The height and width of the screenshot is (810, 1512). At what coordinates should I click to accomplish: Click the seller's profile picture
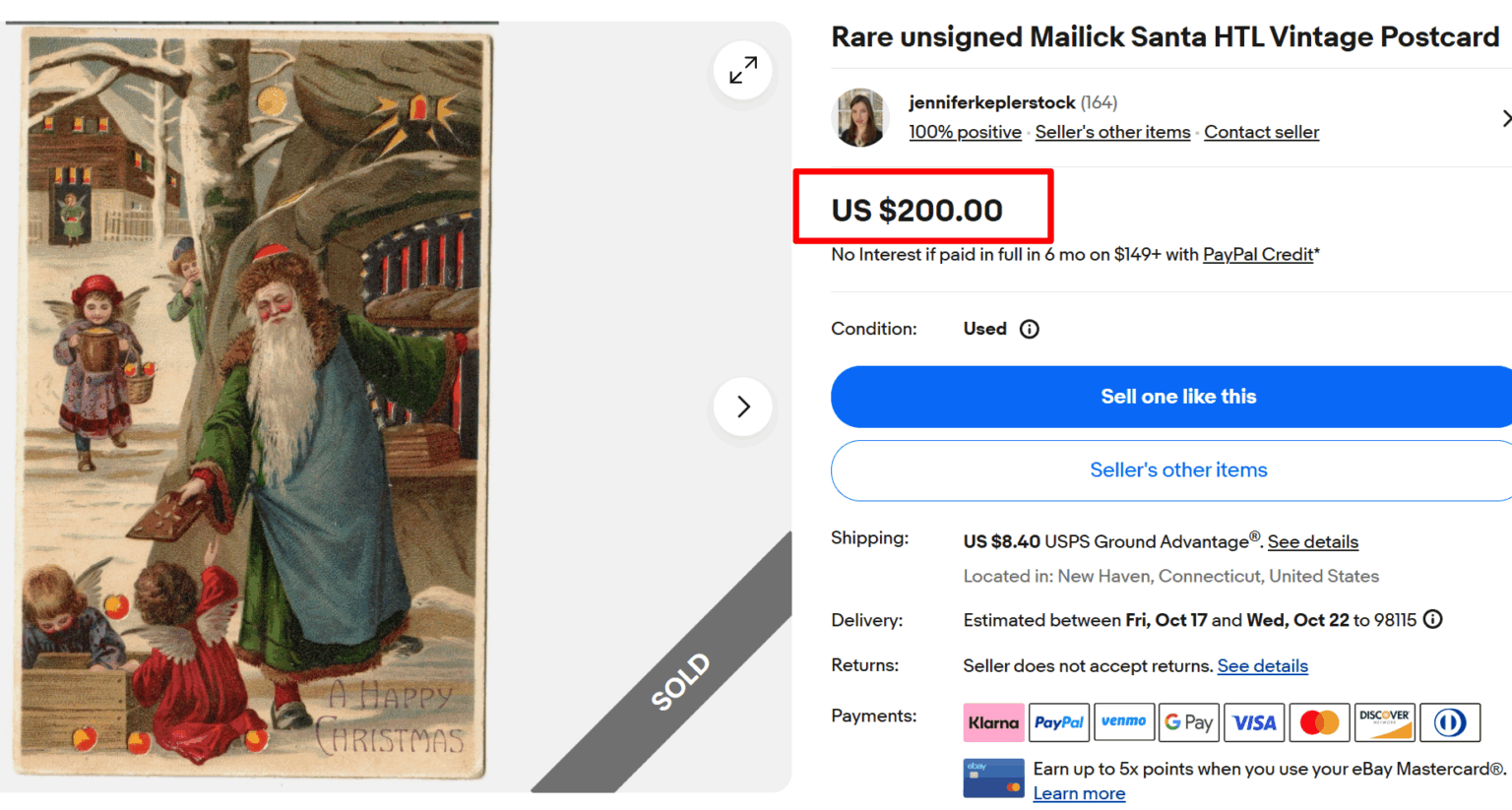859,117
